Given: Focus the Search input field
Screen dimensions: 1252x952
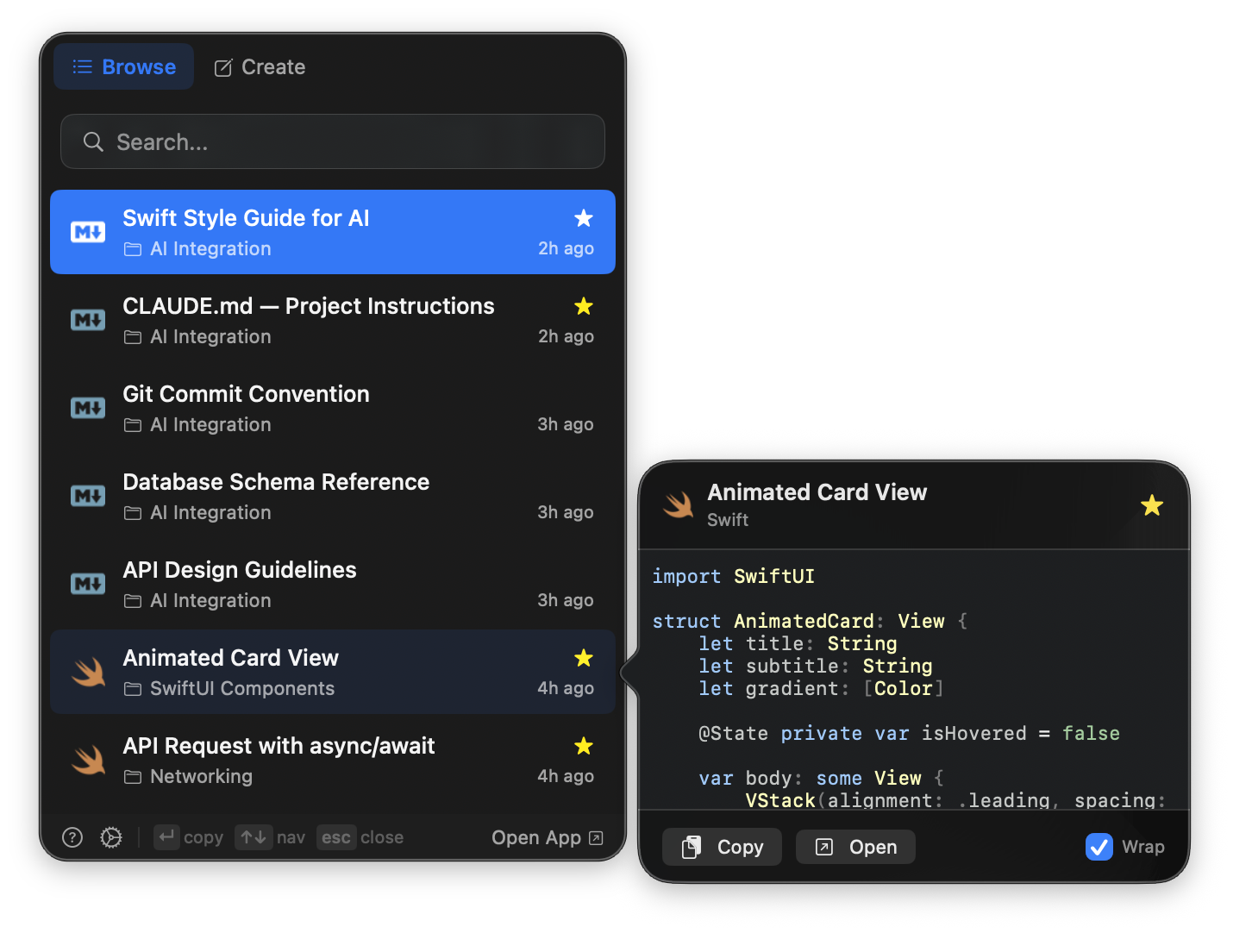Looking at the screenshot, I should coord(345,142).
